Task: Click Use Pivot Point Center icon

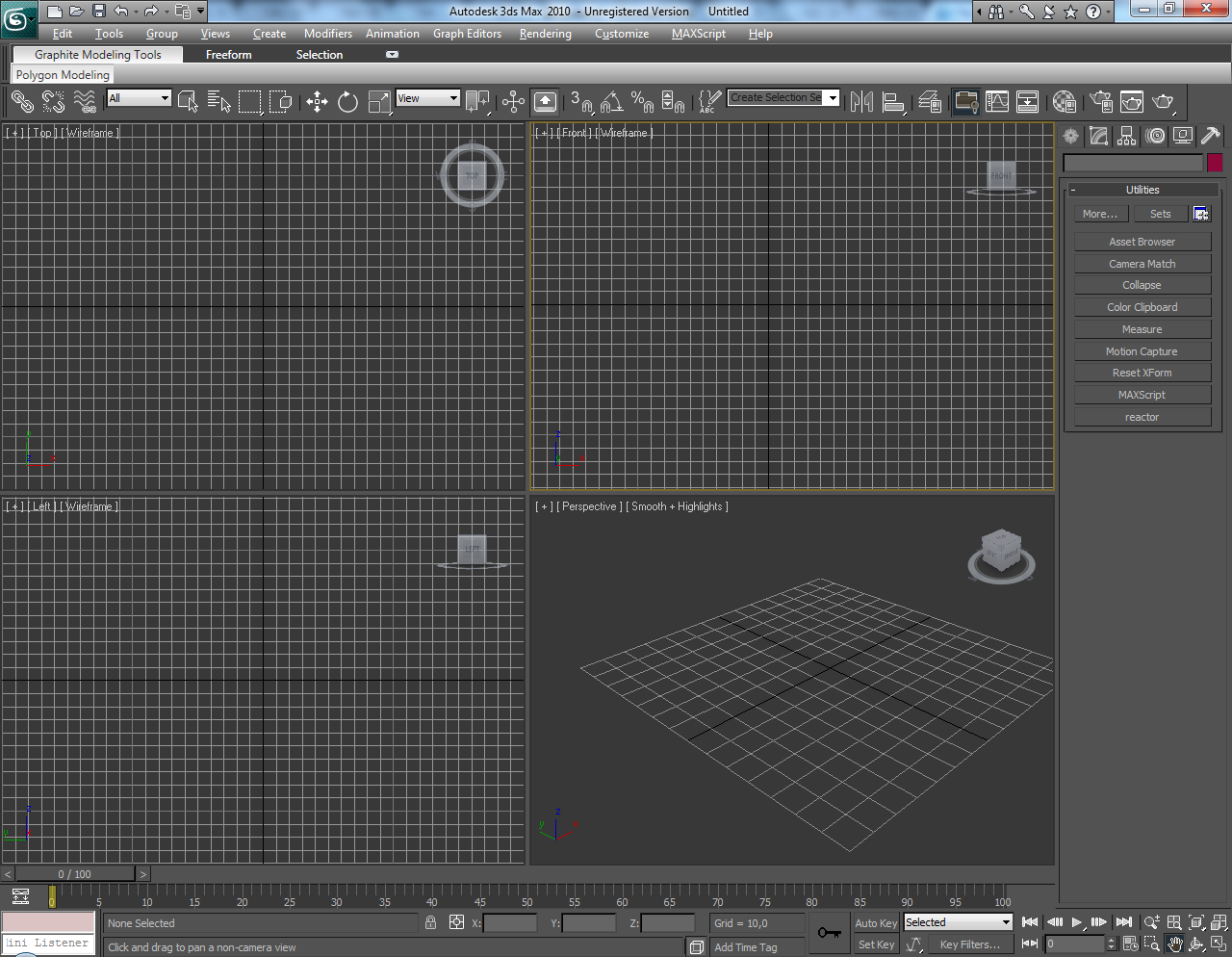Action: tap(477, 101)
